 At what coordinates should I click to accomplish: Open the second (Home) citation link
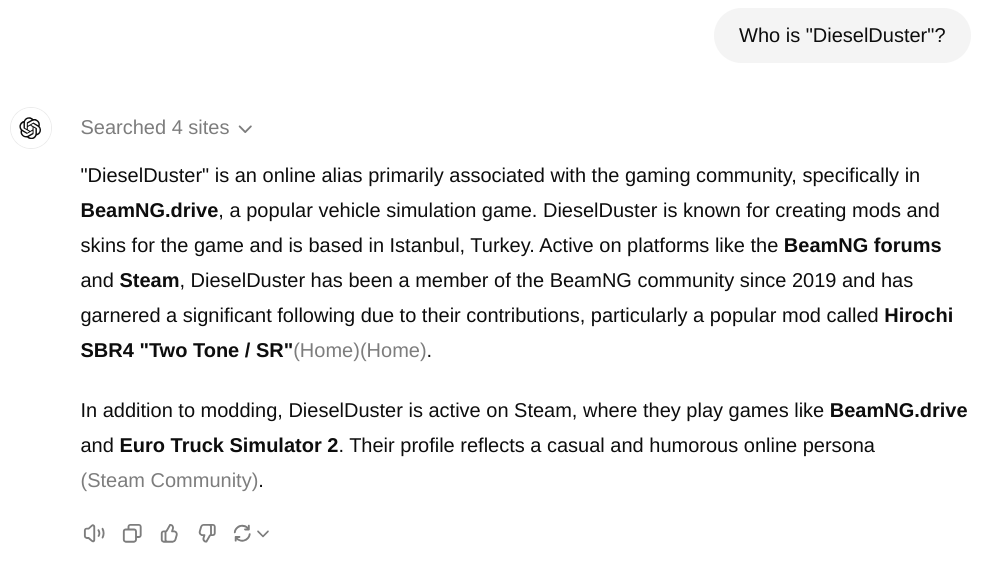click(393, 351)
